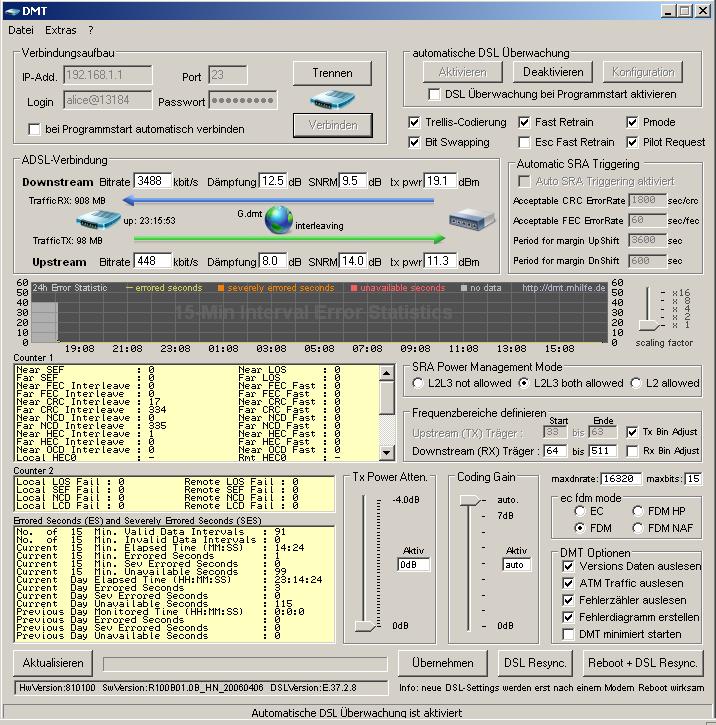Viewport: 716px width, 725px height.
Task: Choose the FDM HP radio button
Action: click(638, 511)
